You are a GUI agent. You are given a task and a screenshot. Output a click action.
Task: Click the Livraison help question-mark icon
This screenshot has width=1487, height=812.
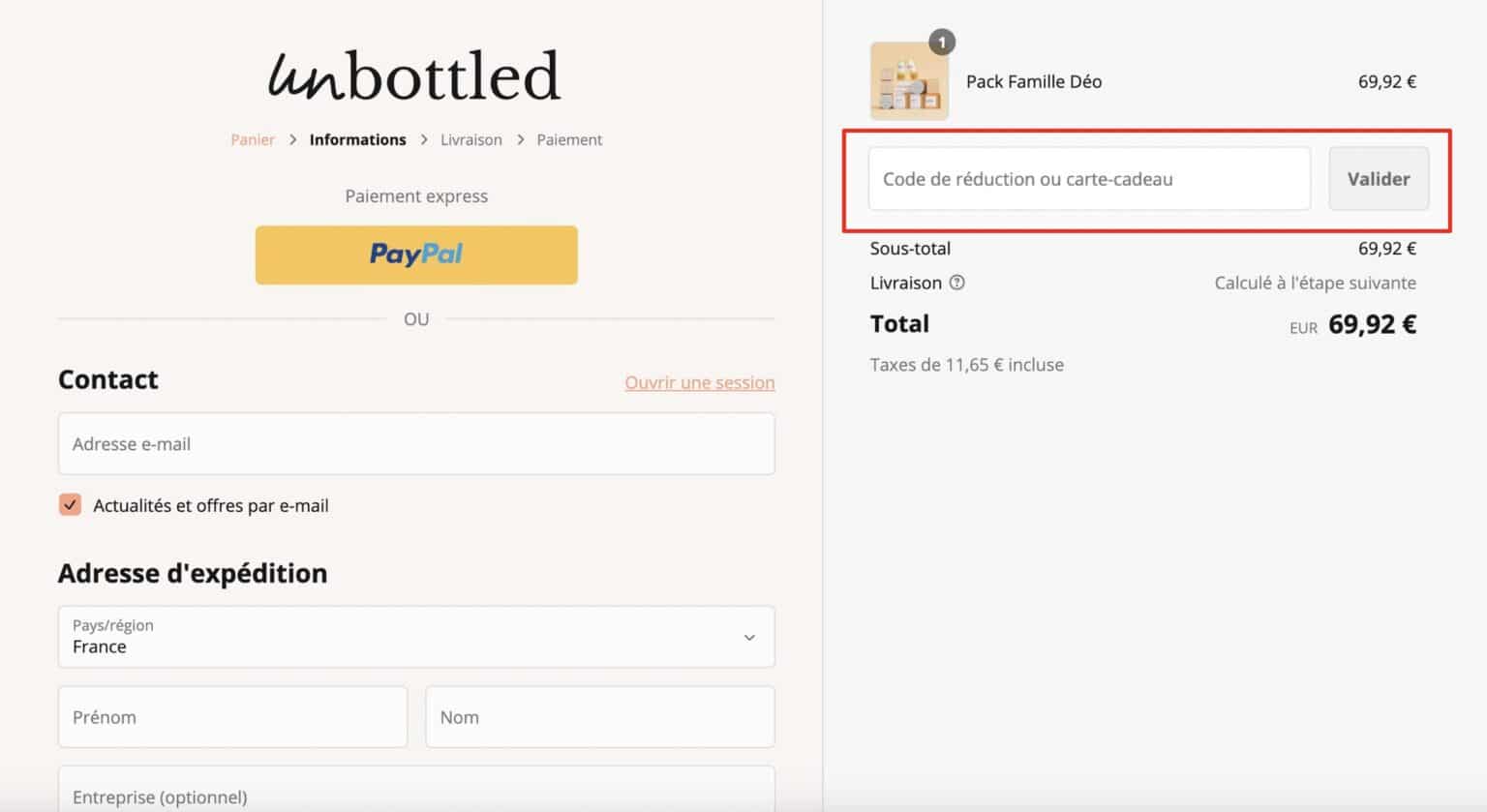pos(956,283)
